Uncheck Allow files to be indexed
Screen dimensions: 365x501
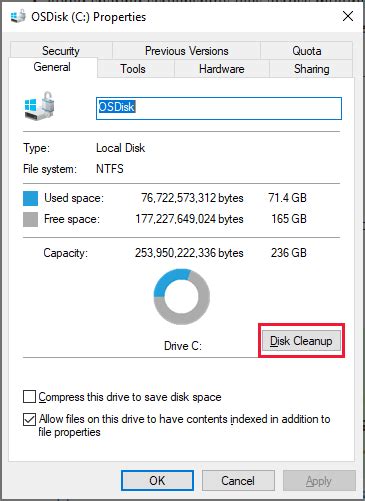point(29,419)
